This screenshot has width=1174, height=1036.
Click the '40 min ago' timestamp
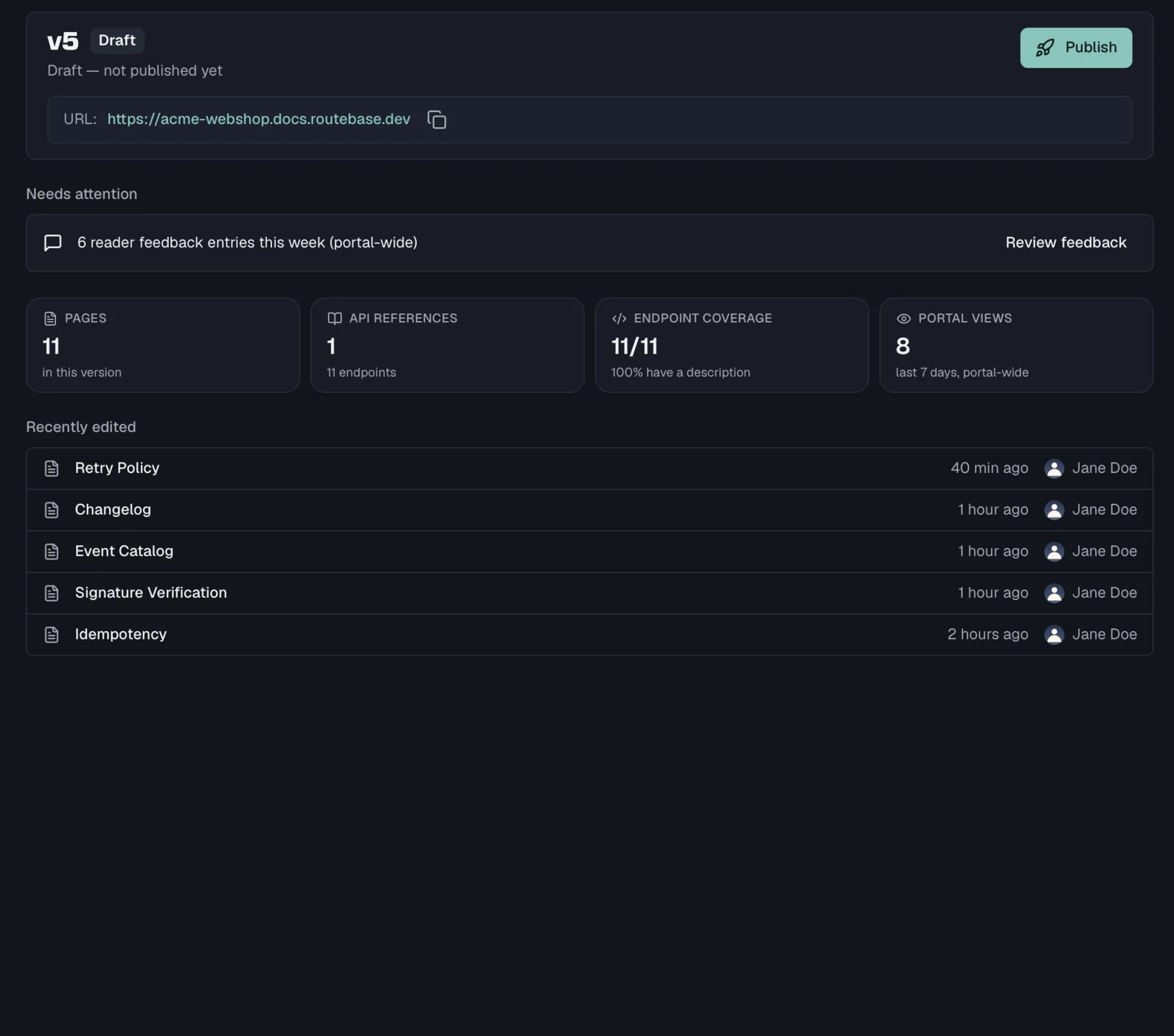(x=989, y=468)
